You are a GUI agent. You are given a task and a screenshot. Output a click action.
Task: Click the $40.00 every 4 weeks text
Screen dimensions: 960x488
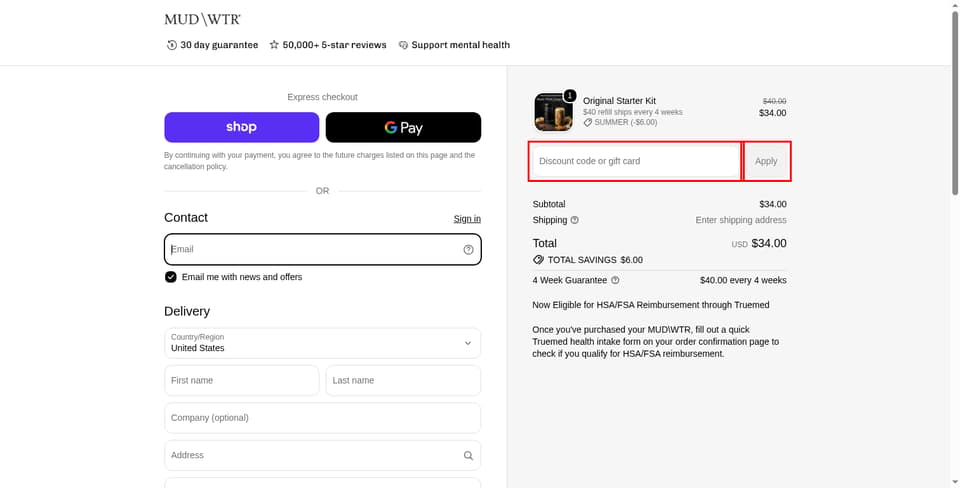pyautogui.click(x=743, y=280)
